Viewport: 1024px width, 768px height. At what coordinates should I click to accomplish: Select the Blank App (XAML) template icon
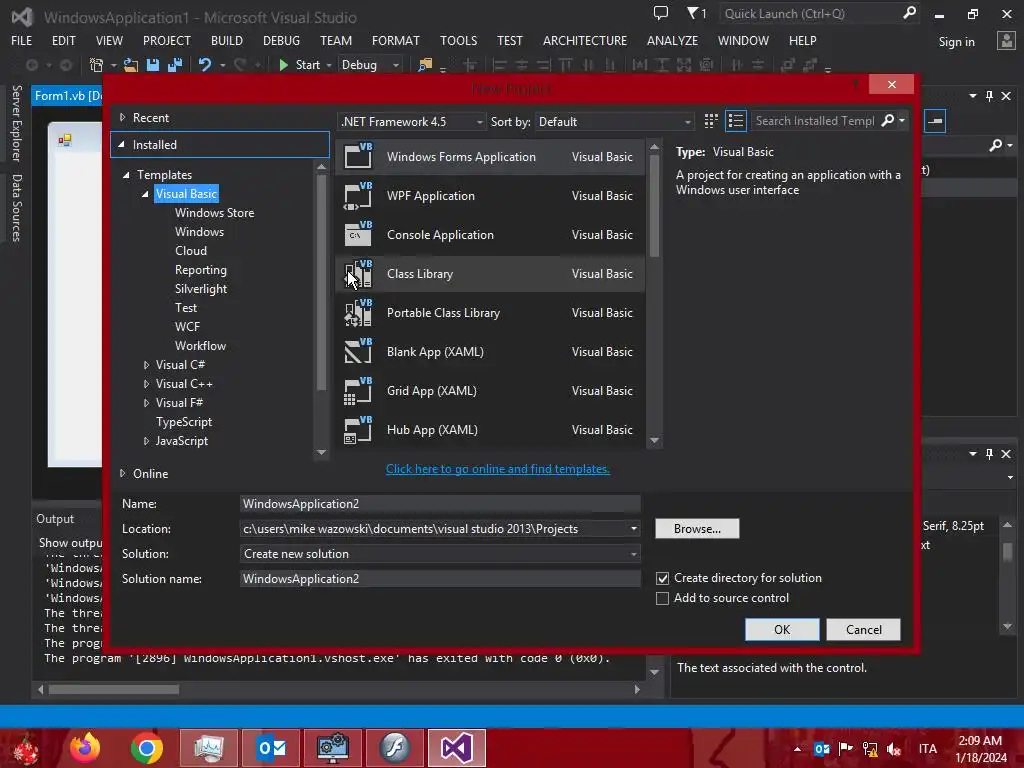358,351
